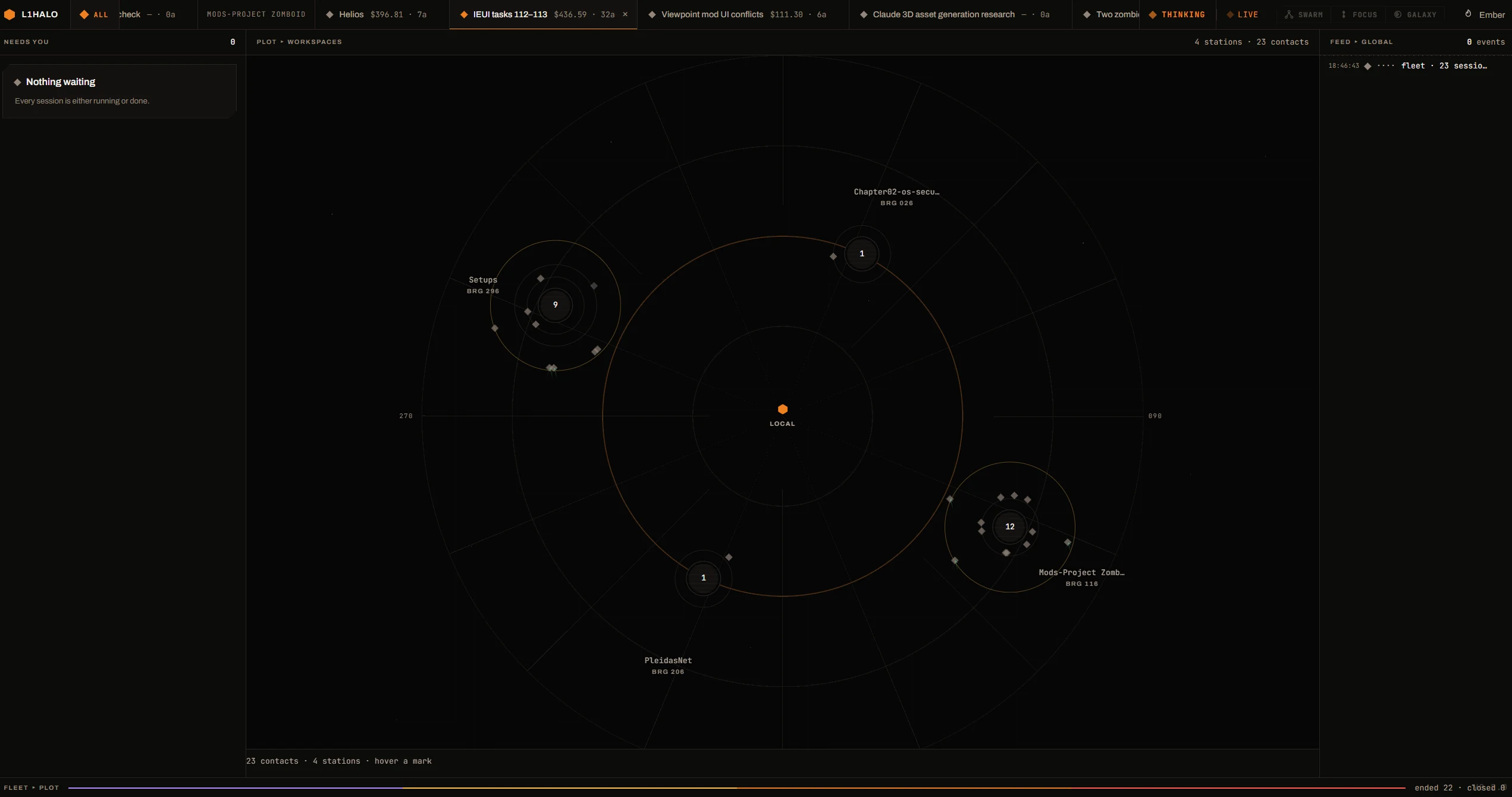Close the IEUI tasks 112–113 tab
Image resolution: width=1512 pixels, height=797 pixels.
[625, 14]
